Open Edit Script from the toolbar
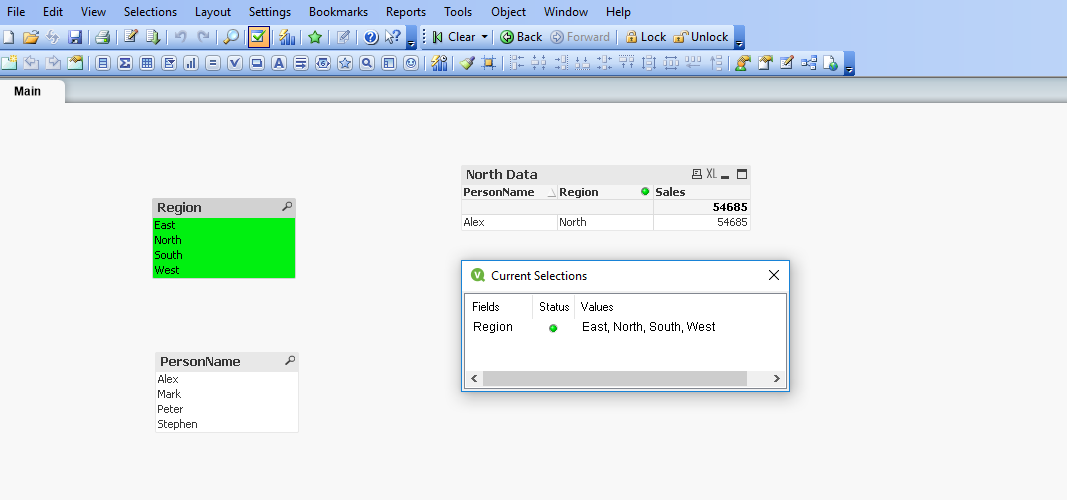This screenshot has width=1067, height=500. pos(131,37)
